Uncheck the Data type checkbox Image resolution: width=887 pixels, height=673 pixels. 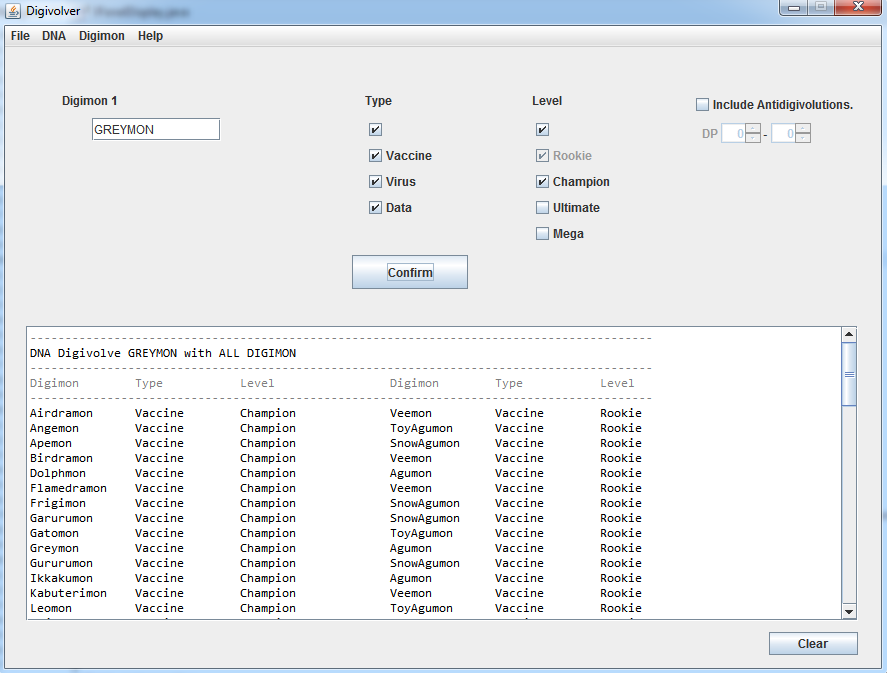375,208
